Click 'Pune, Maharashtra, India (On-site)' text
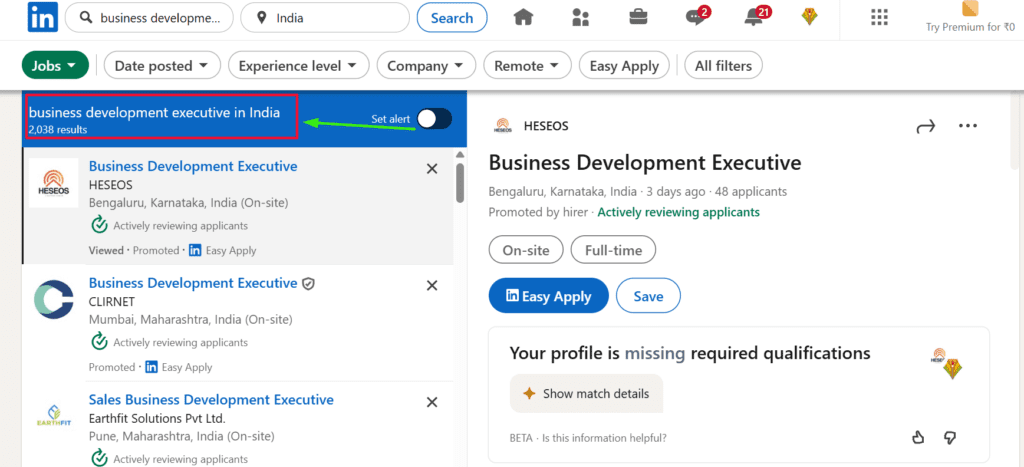The width and height of the screenshot is (1024, 467). tap(182, 436)
